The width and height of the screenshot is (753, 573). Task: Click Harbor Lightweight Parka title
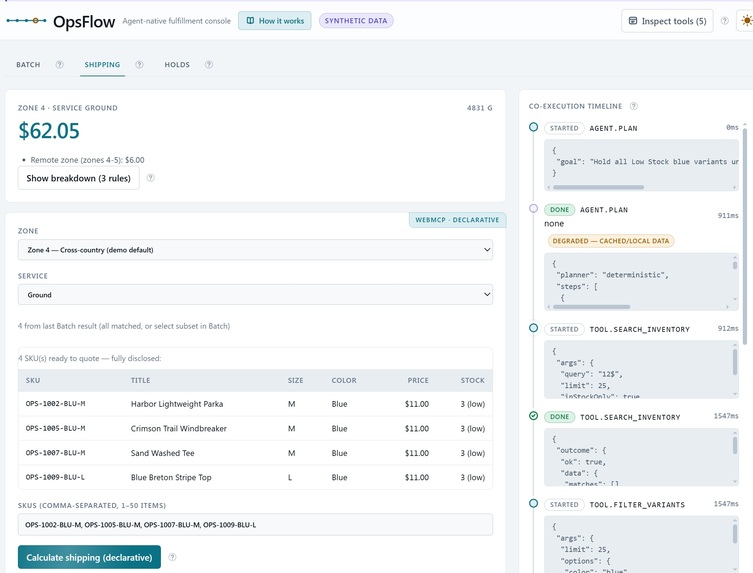click(x=177, y=404)
